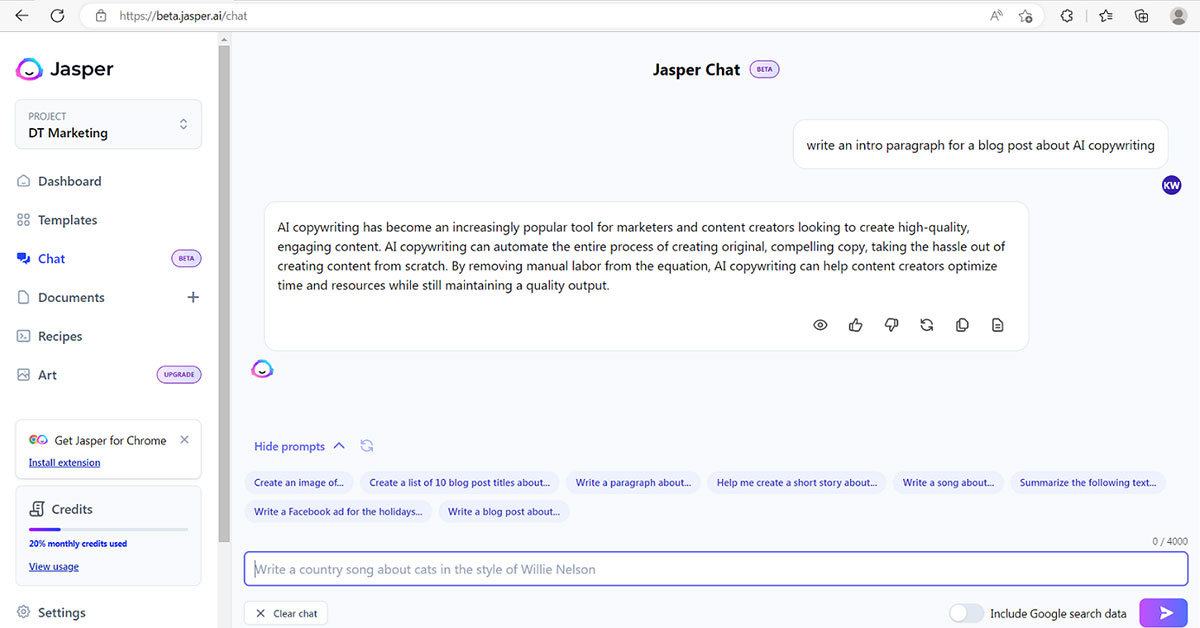Copy the response with copy icon
The image size is (1200, 628).
coord(962,325)
